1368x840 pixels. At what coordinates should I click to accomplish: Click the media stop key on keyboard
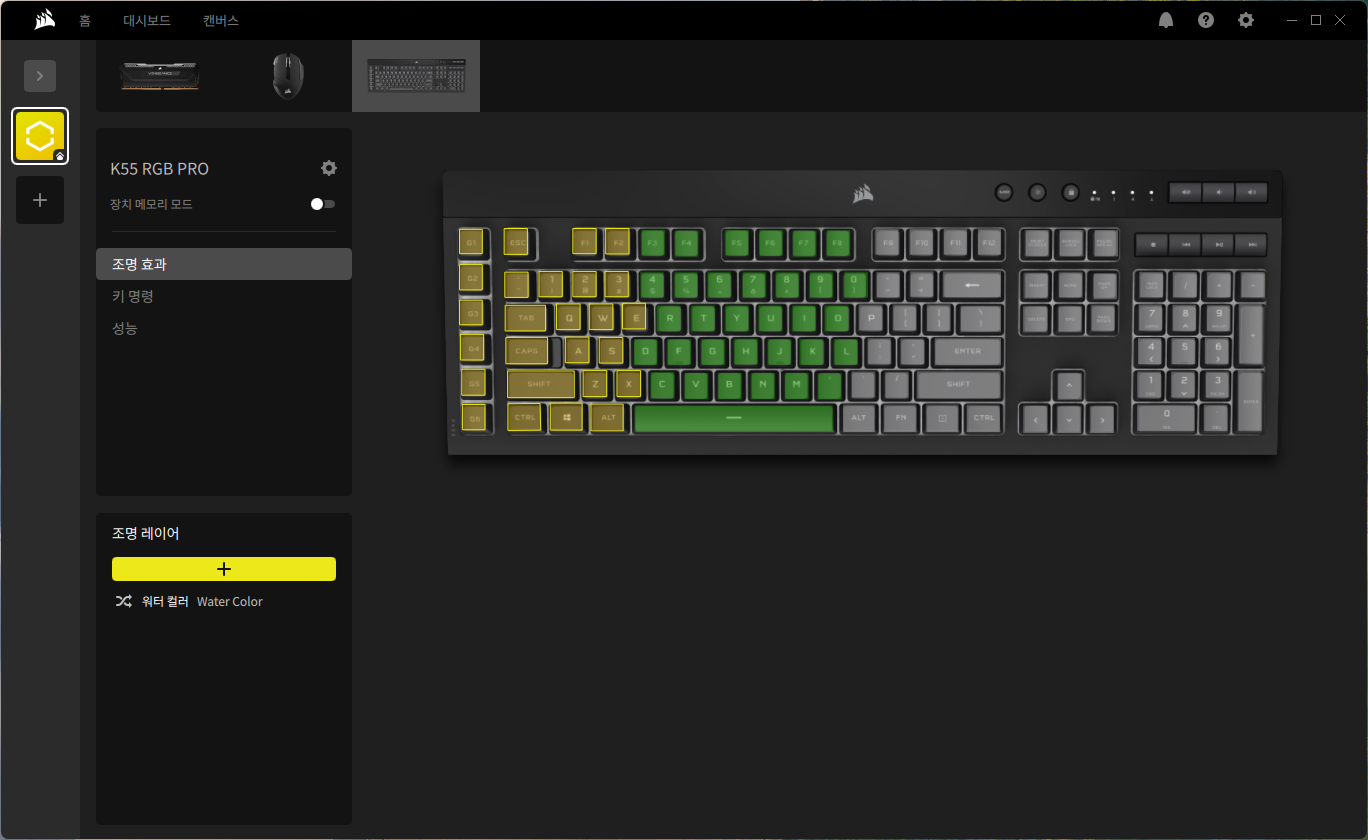tap(1152, 244)
